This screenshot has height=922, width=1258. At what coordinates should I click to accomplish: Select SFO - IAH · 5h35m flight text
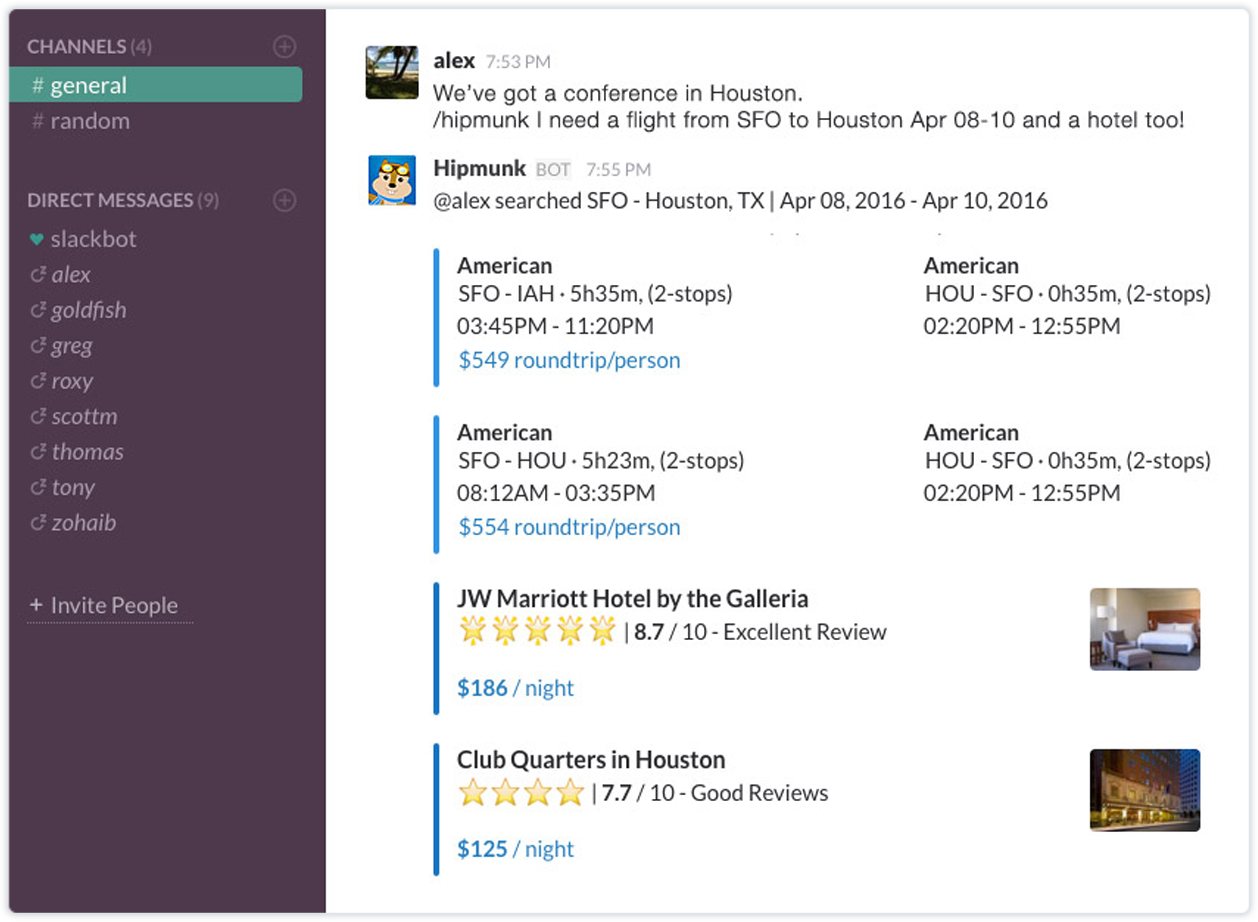(x=595, y=294)
